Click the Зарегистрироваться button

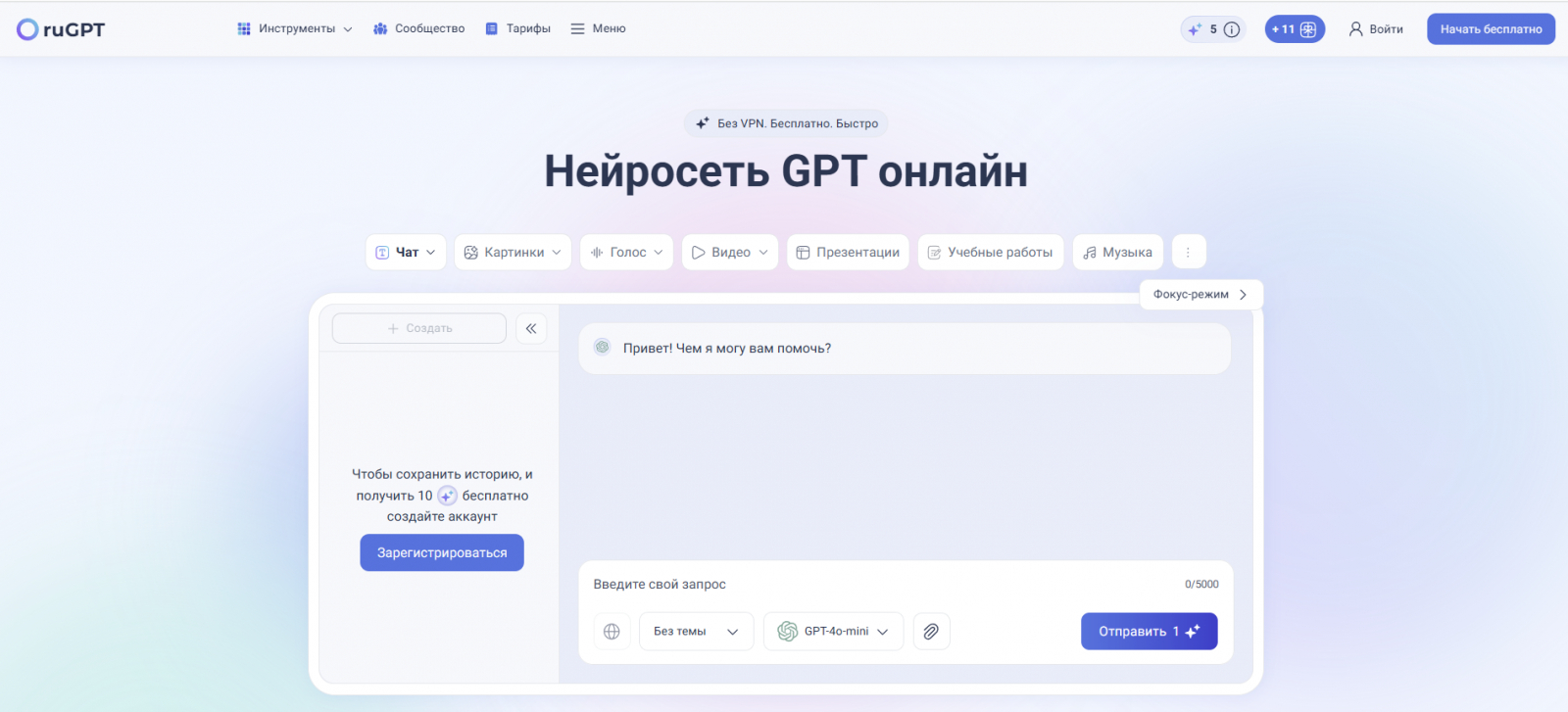pyautogui.click(x=442, y=552)
